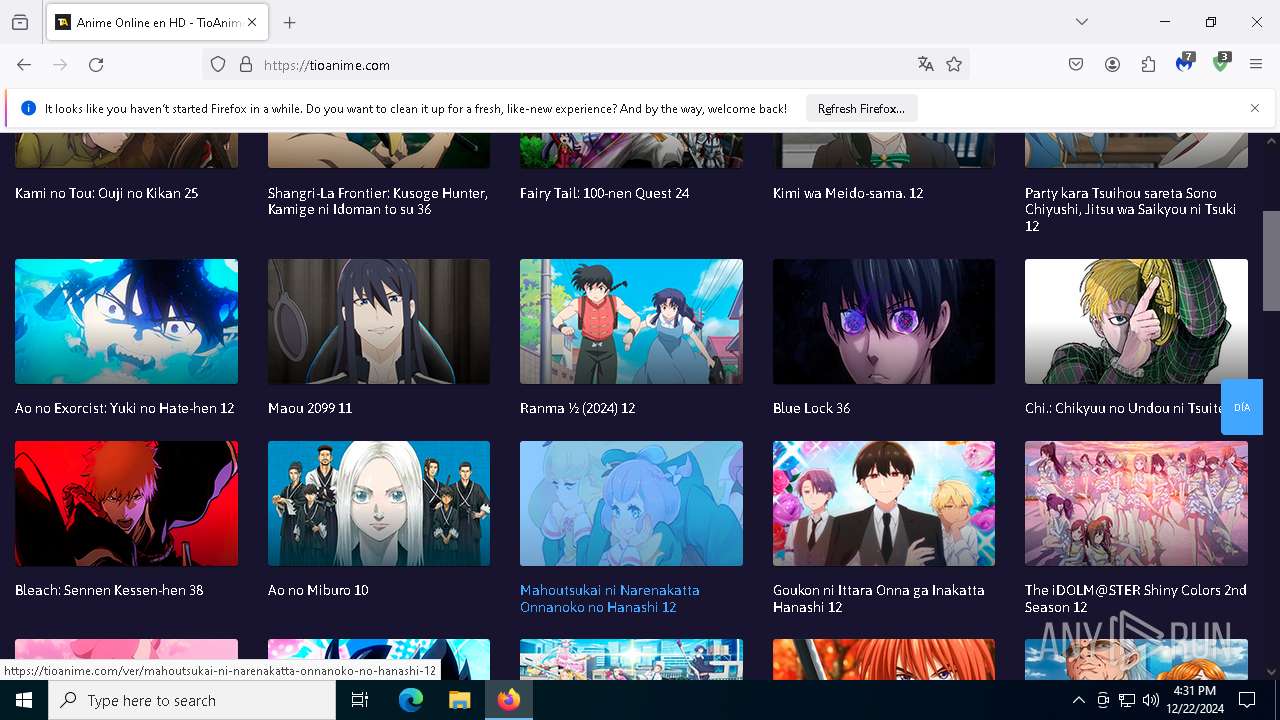View site security padlock information

tap(246, 65)
